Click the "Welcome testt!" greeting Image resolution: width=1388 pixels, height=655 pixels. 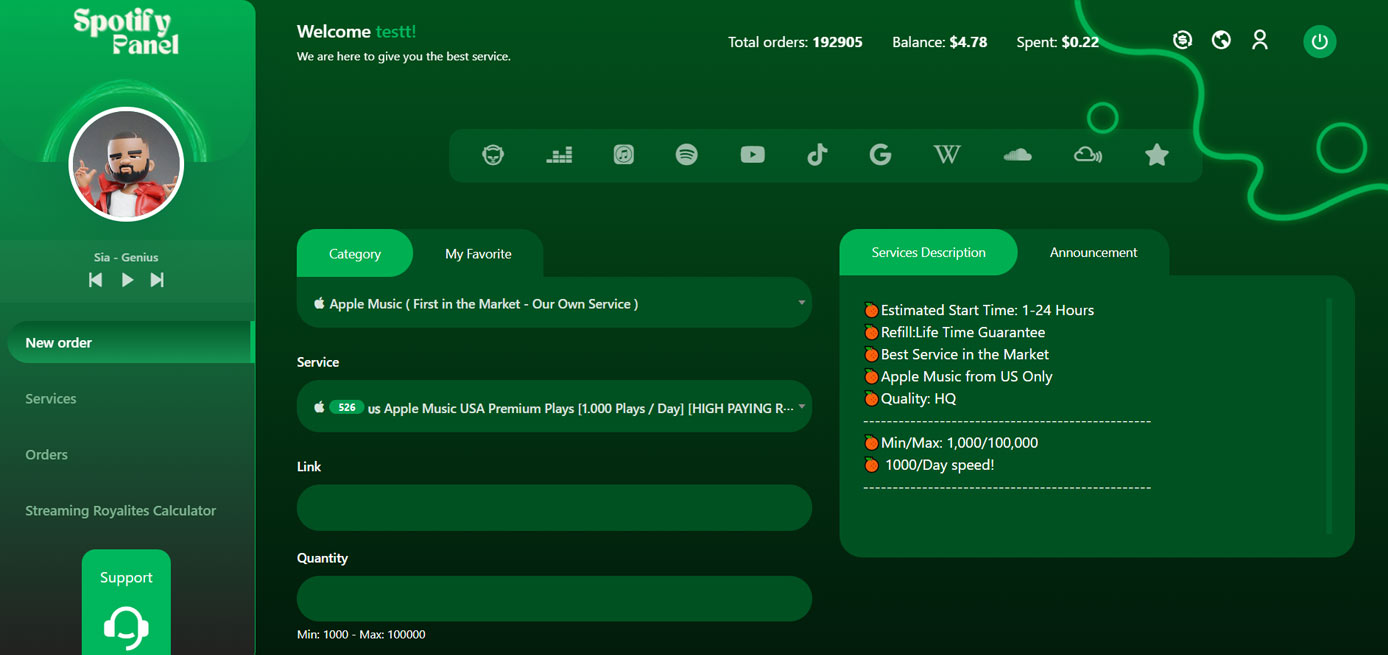pyautogui.click(x=356, y=31)
